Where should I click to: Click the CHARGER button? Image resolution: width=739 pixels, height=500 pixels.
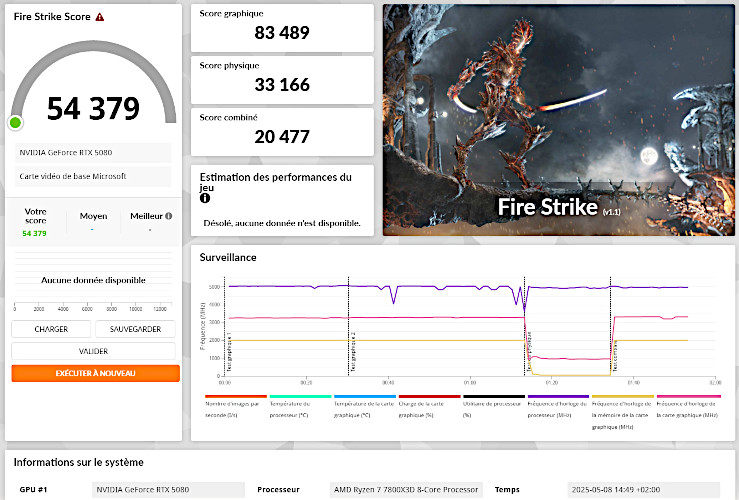pyautogui.click(x=51, y=329)
